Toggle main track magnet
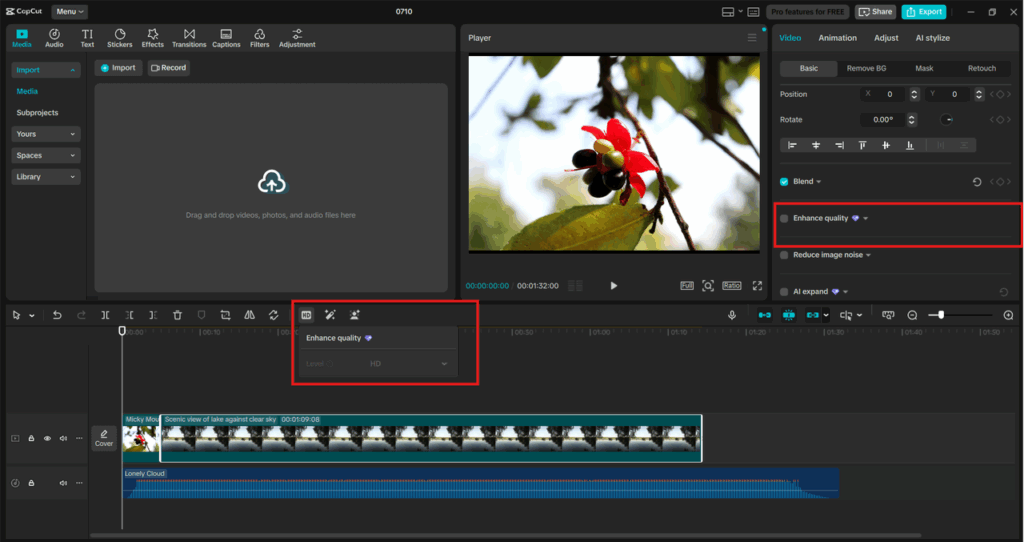Screen dimensions: 1024x542 tap(764, 315)
